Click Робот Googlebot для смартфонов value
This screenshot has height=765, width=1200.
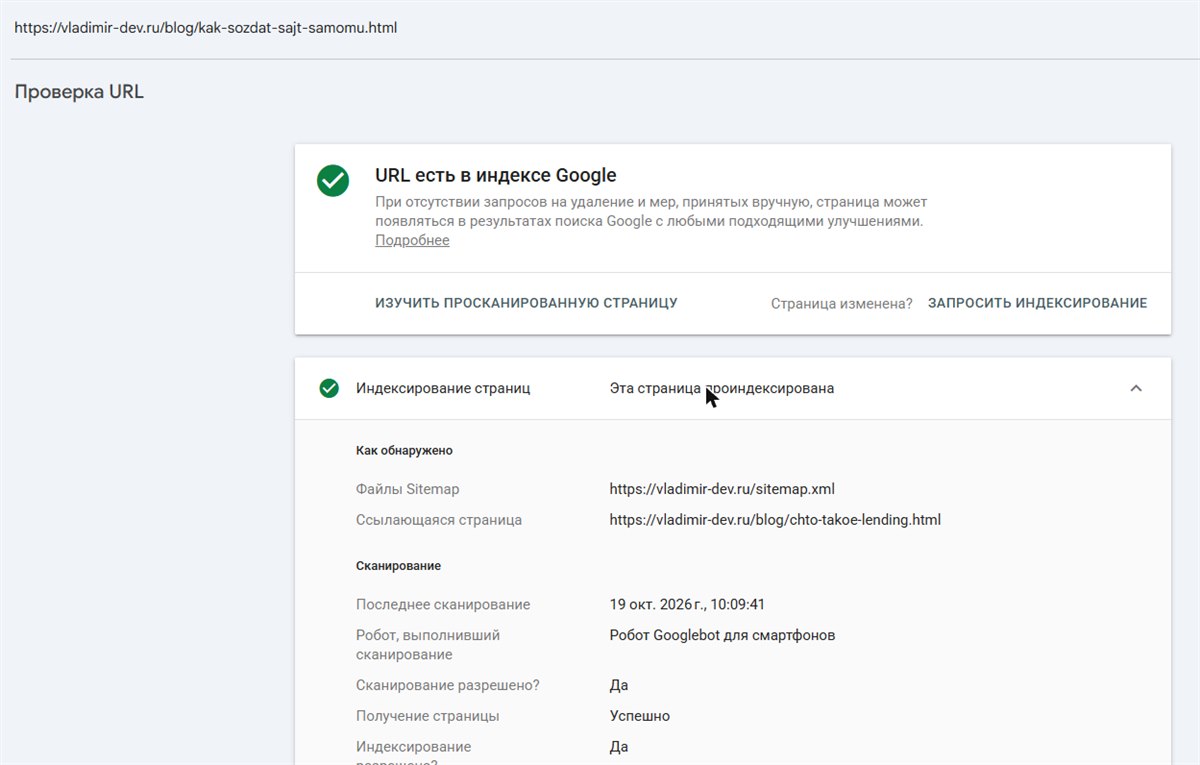(722, 635)
